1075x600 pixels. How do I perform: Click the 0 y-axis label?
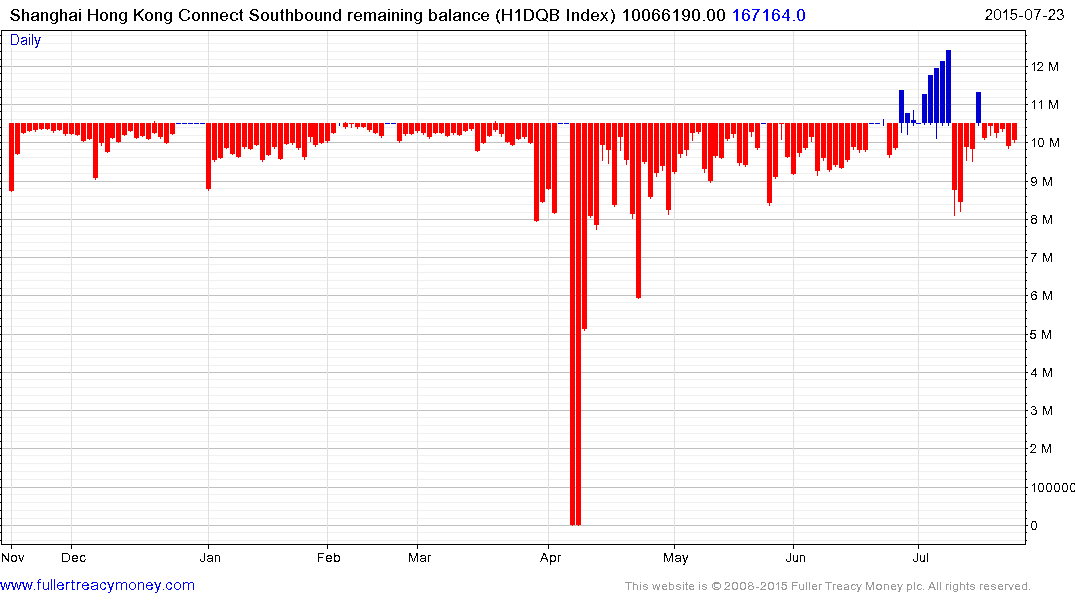pos(1035,526)
